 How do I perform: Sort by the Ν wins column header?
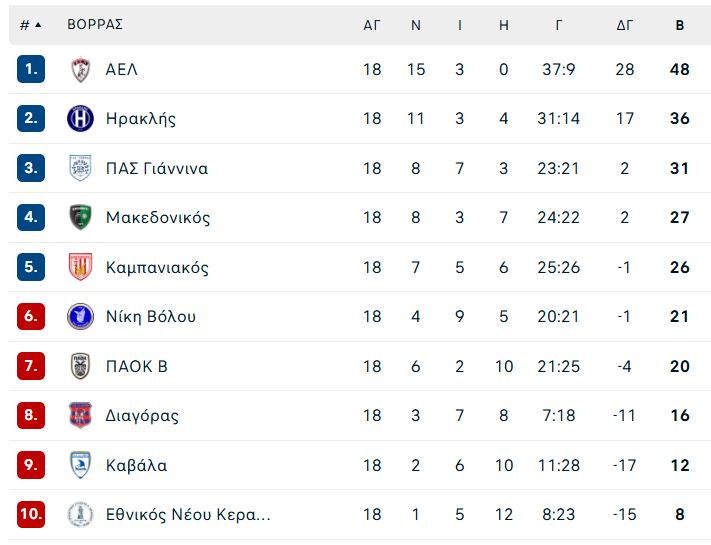coord(415,25)
